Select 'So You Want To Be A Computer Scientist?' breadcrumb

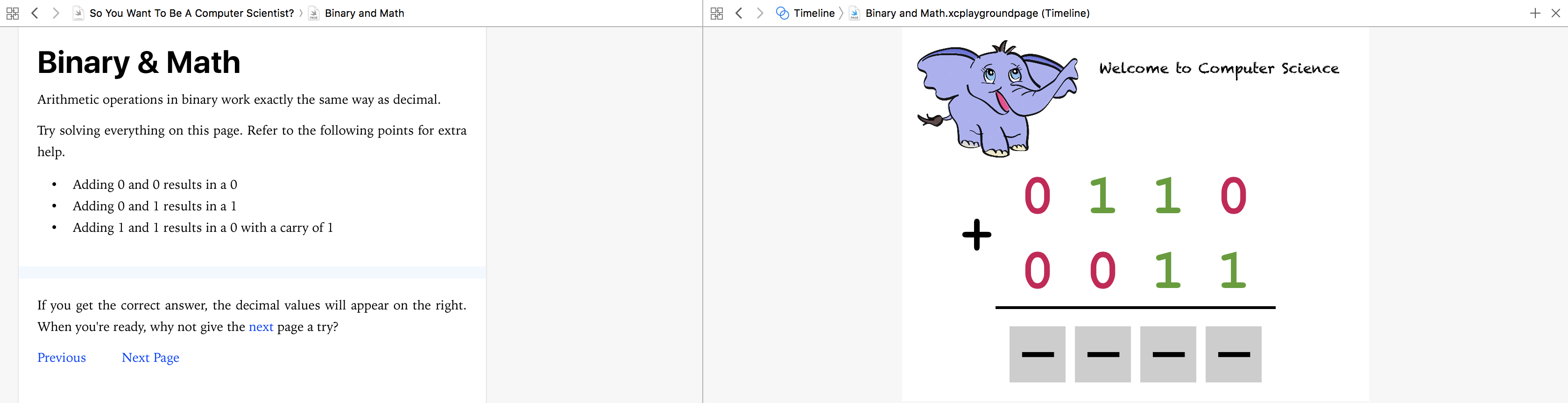click(192, 13)
